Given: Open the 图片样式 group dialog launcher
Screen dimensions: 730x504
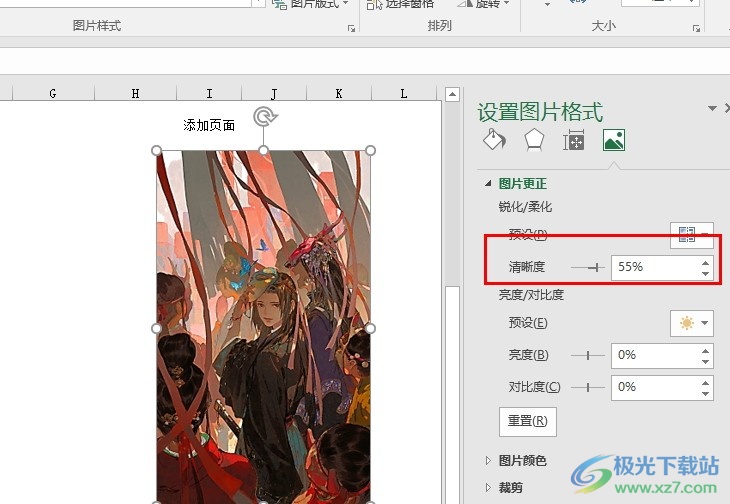Looking at the screenshot, I should [x=351, y=28].
